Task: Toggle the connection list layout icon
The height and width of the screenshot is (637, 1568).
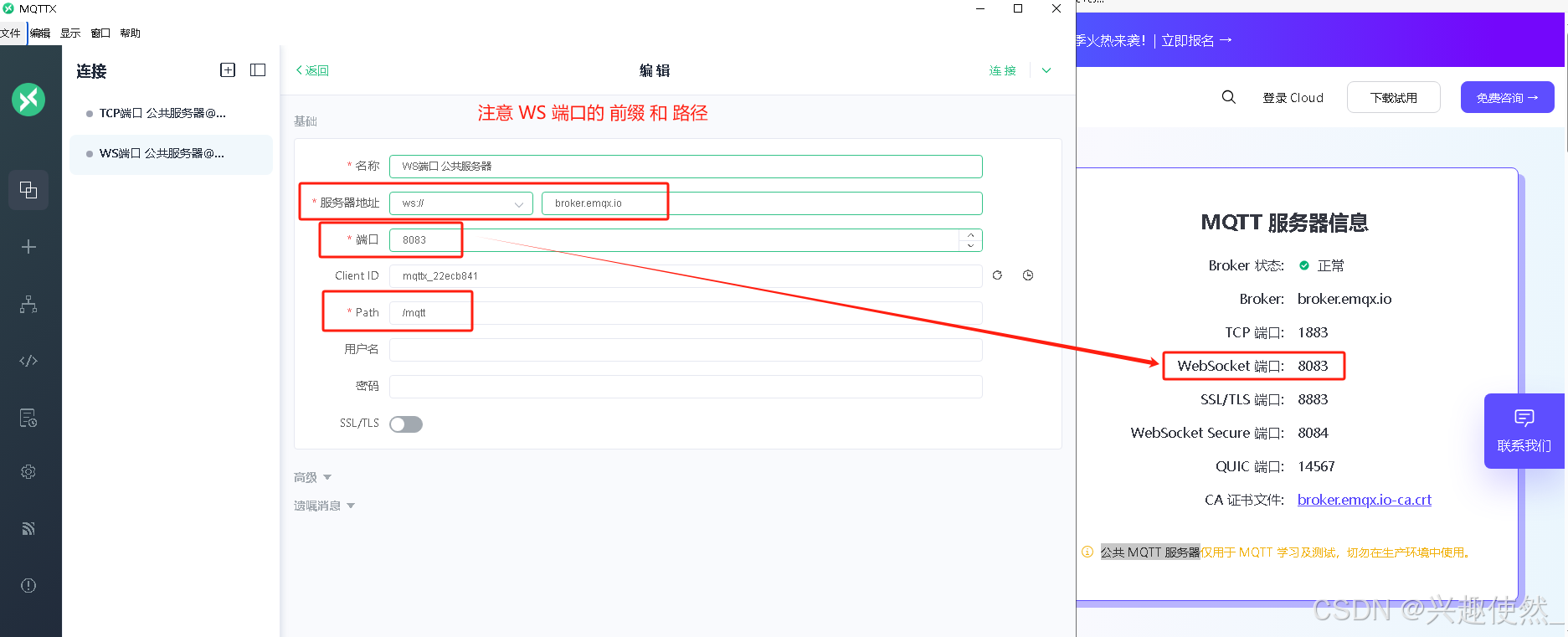Action: point(258,70)
